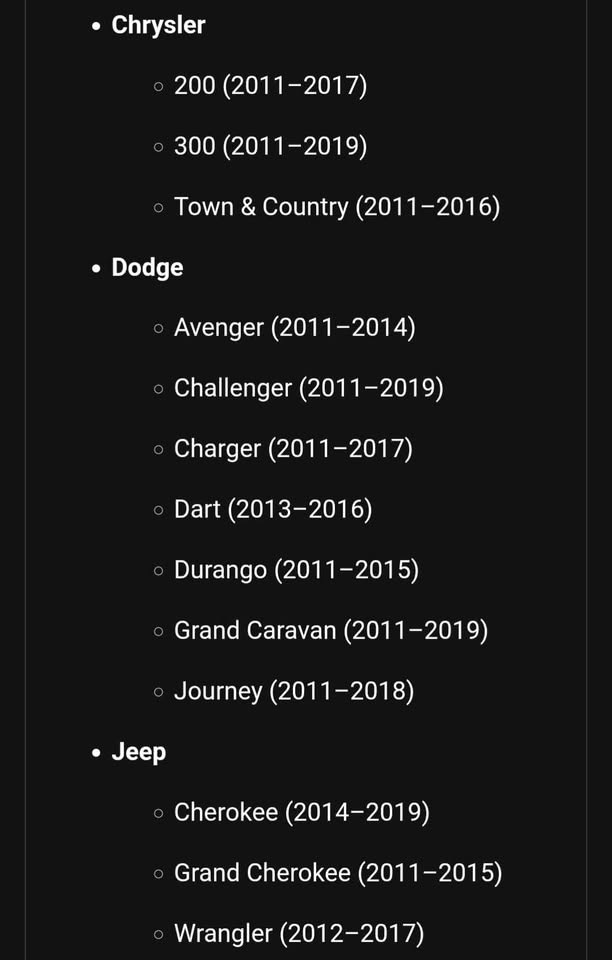Click the bullet next to Dodge
Image resolution: width=612 pixels, height=960 pixels.
click(95, 268)
